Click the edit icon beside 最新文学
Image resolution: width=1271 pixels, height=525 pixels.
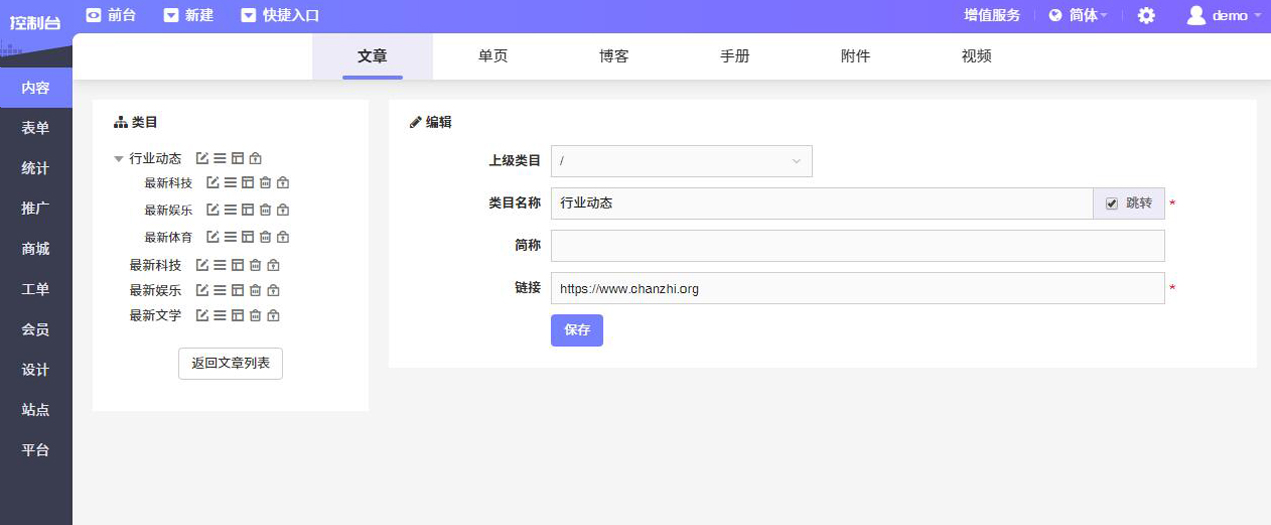[x=202, y=315]
